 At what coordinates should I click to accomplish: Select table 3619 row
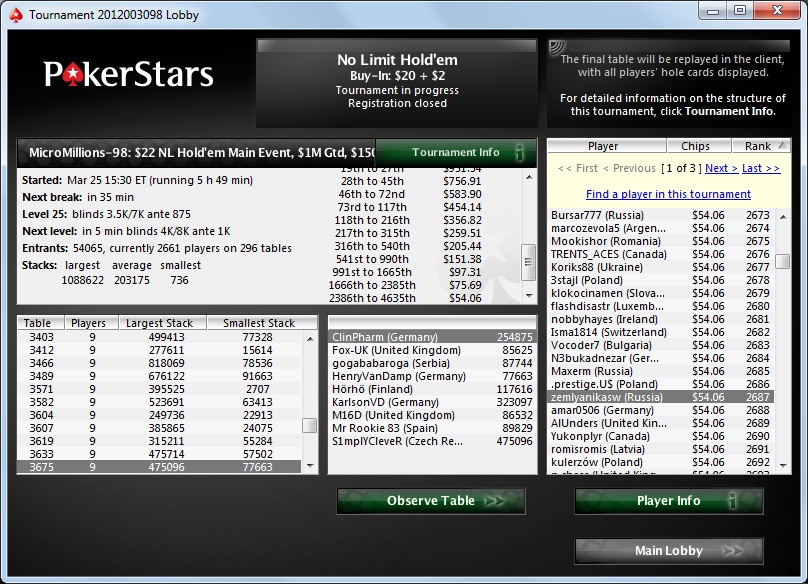tap(159, 441)
